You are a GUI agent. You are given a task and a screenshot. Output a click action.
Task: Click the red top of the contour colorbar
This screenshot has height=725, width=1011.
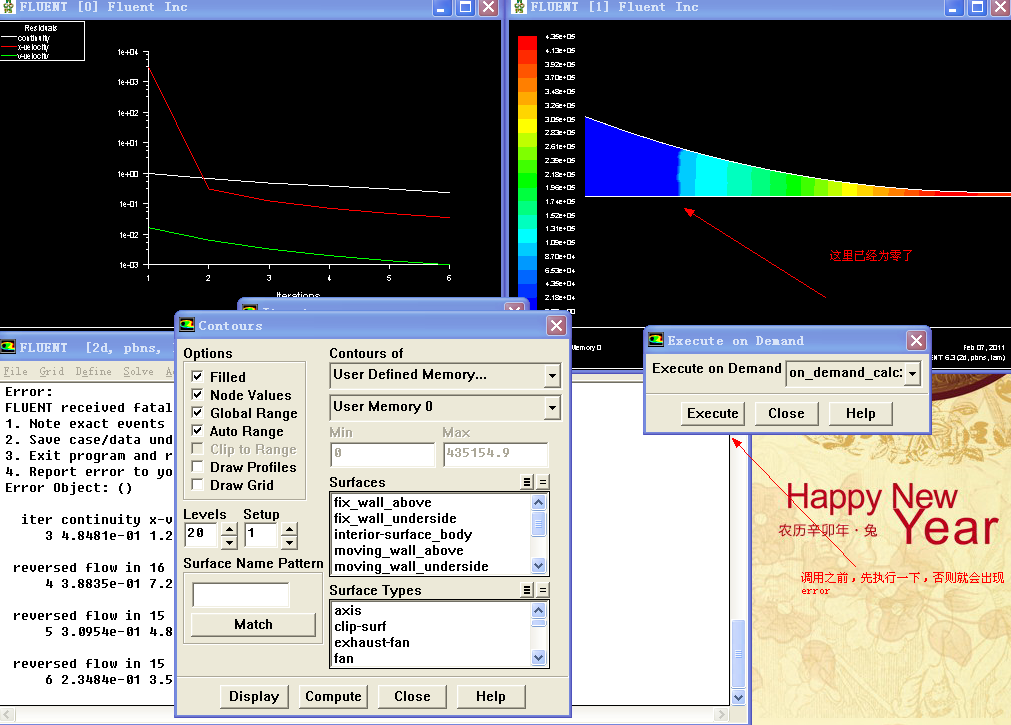click(527, 41)
